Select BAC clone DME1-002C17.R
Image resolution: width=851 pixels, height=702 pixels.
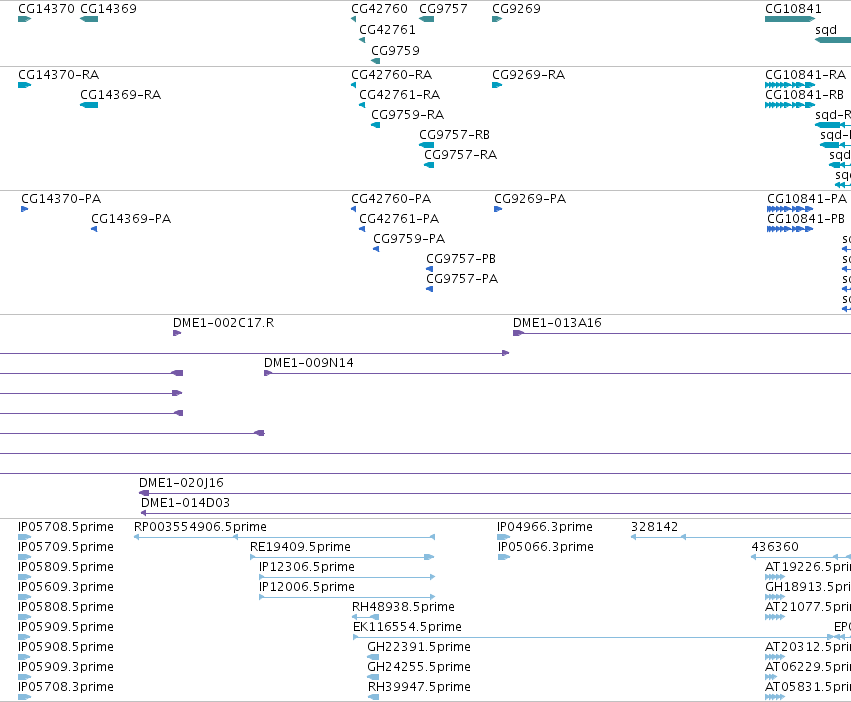[223, 323]
